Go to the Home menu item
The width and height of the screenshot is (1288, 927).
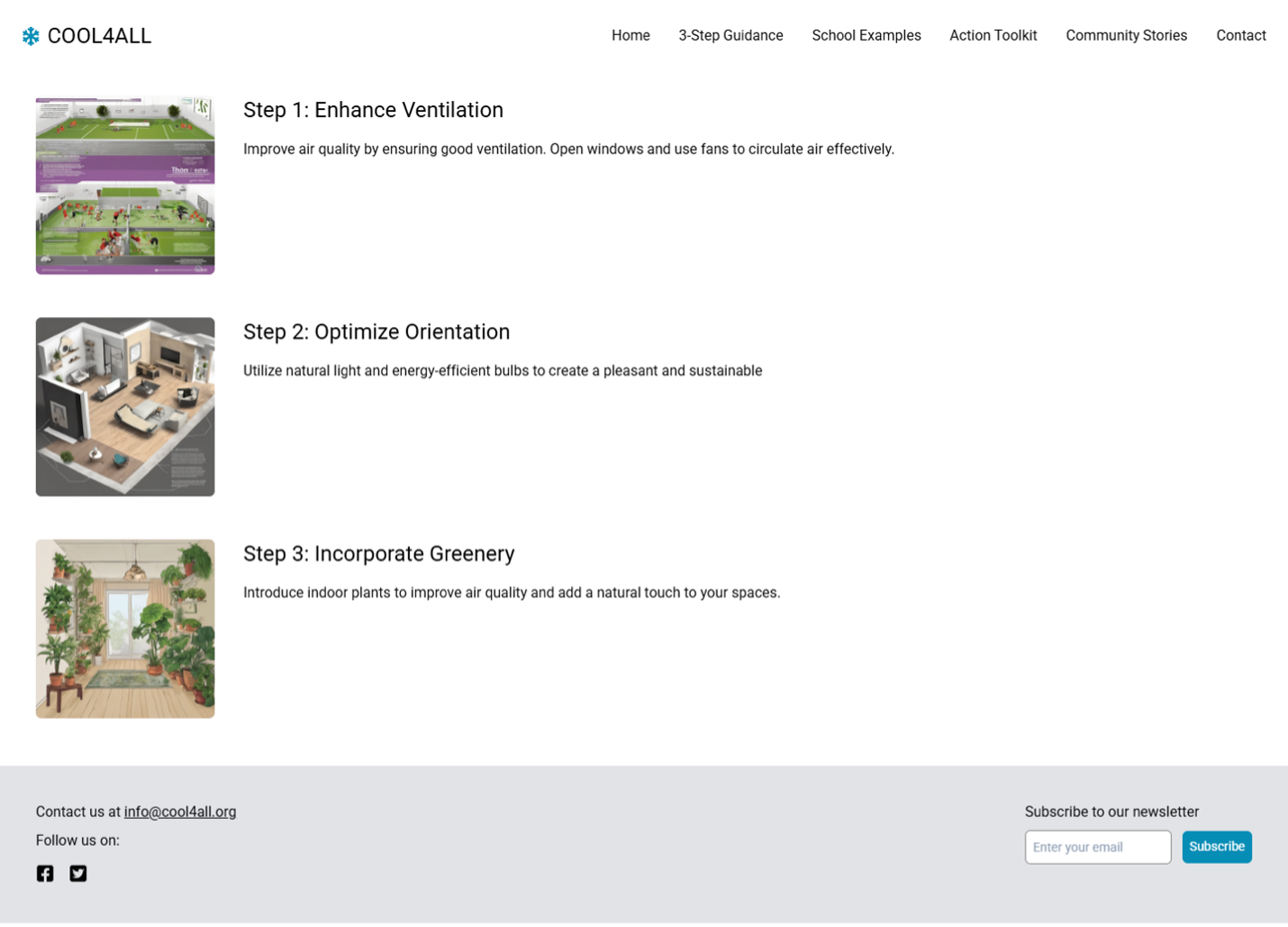coord(630,36)
